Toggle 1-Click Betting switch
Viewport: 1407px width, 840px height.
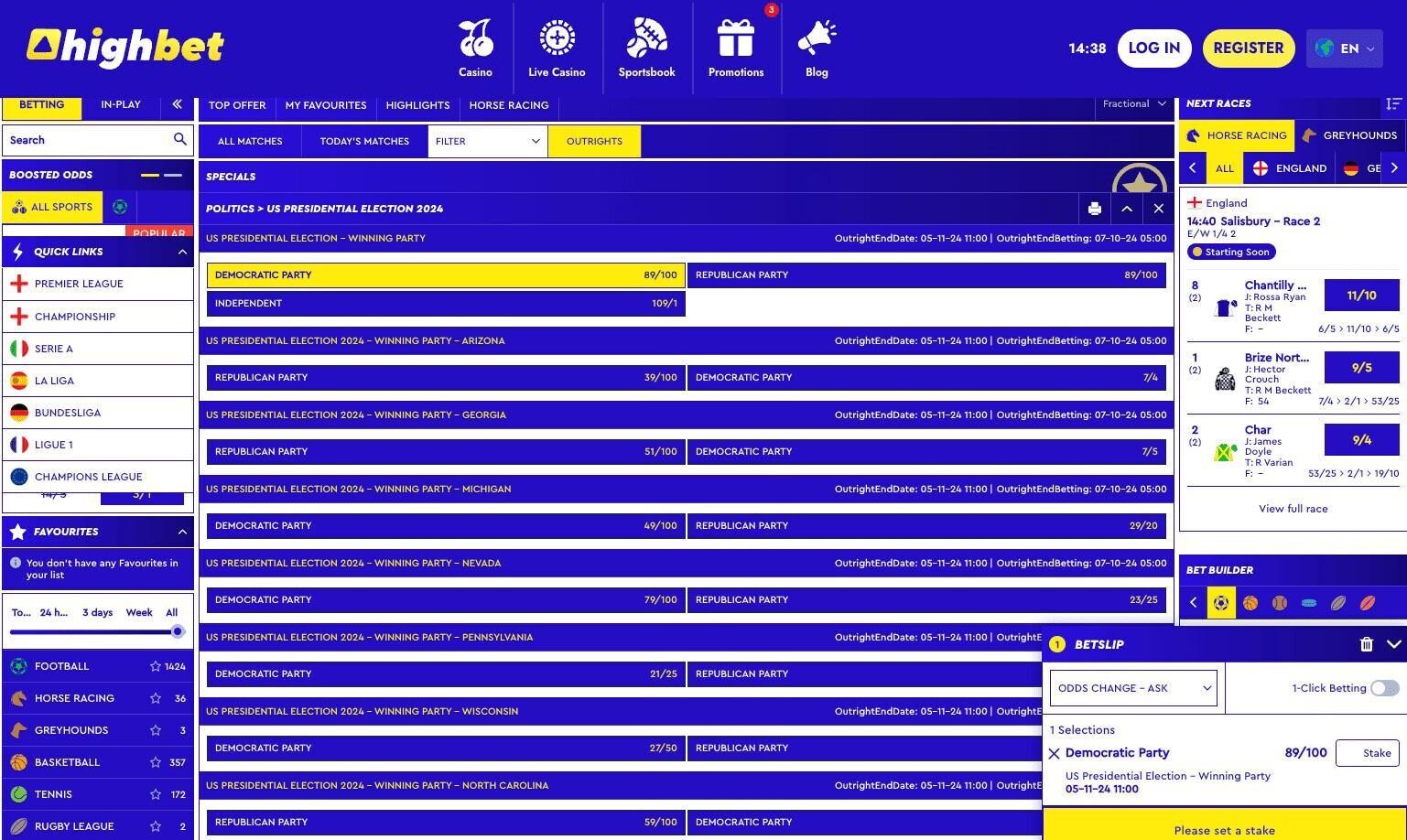[1384, 688]
